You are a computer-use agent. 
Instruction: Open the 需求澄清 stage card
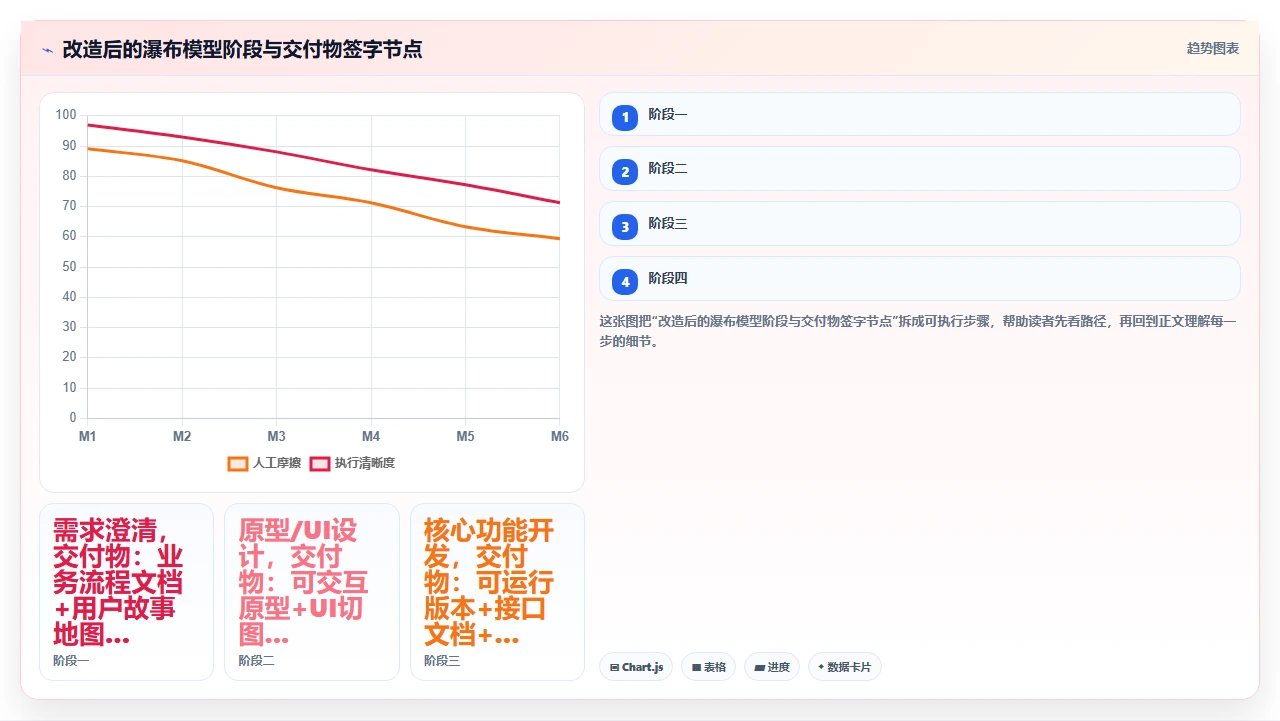pyautogui.click(x=126, y=592)
